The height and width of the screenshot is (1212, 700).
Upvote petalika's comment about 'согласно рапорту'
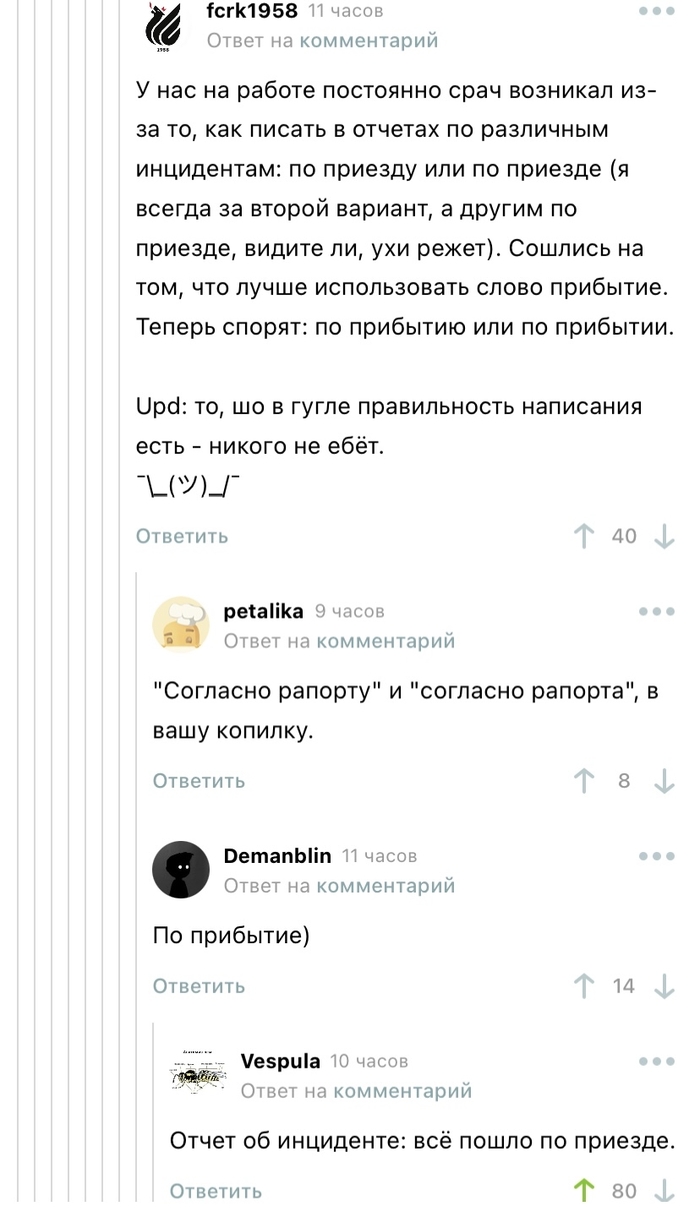tap(584, 780)
